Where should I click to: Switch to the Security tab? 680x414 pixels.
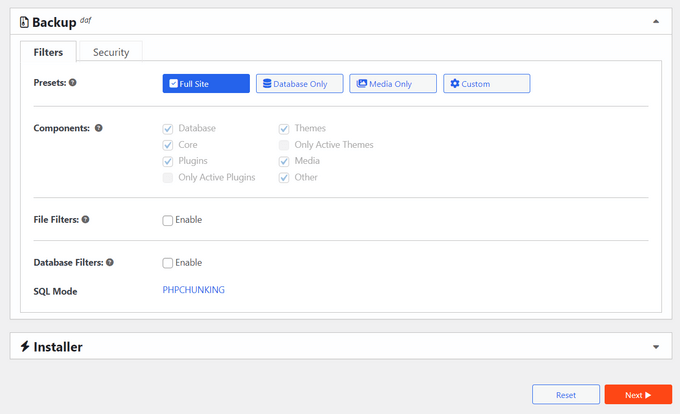[110, 52]
